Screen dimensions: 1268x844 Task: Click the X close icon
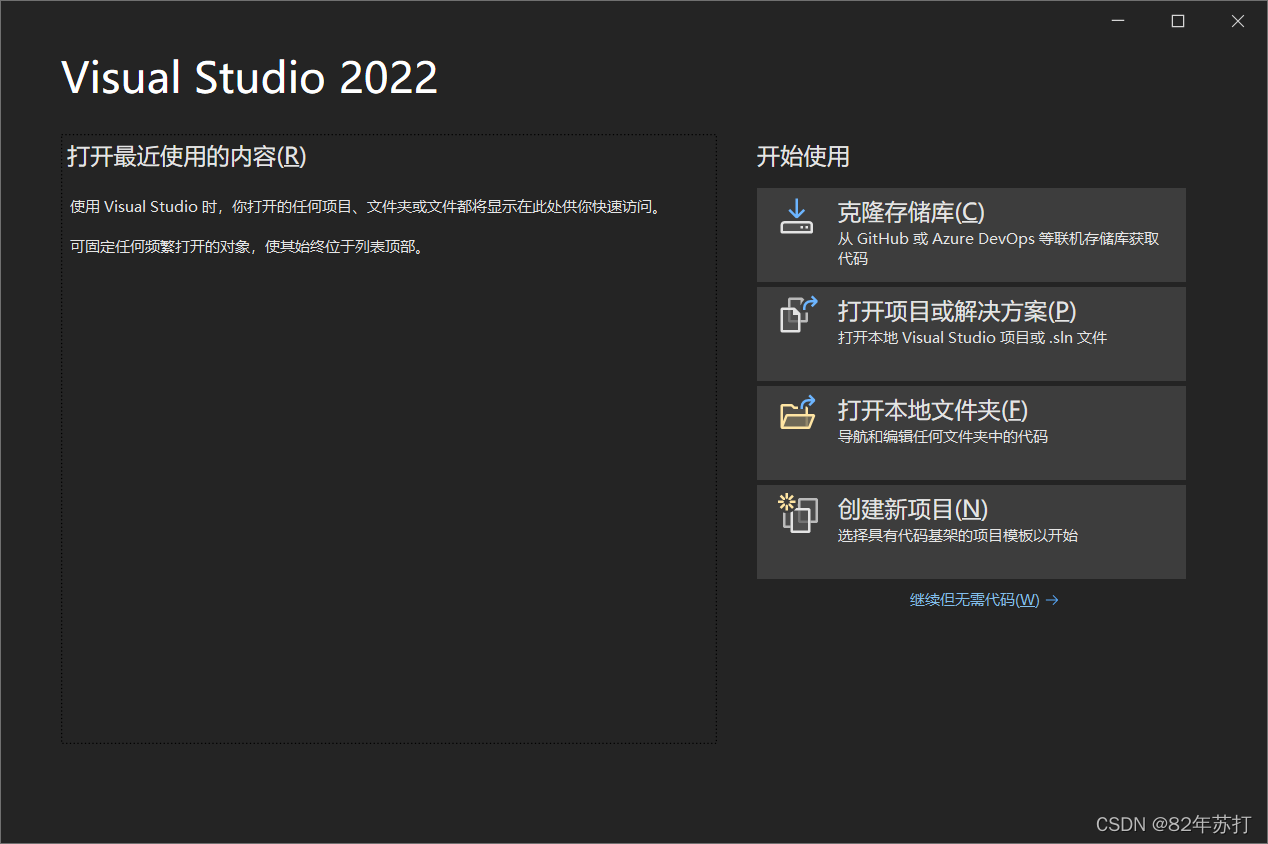[x=1237, y=20]
